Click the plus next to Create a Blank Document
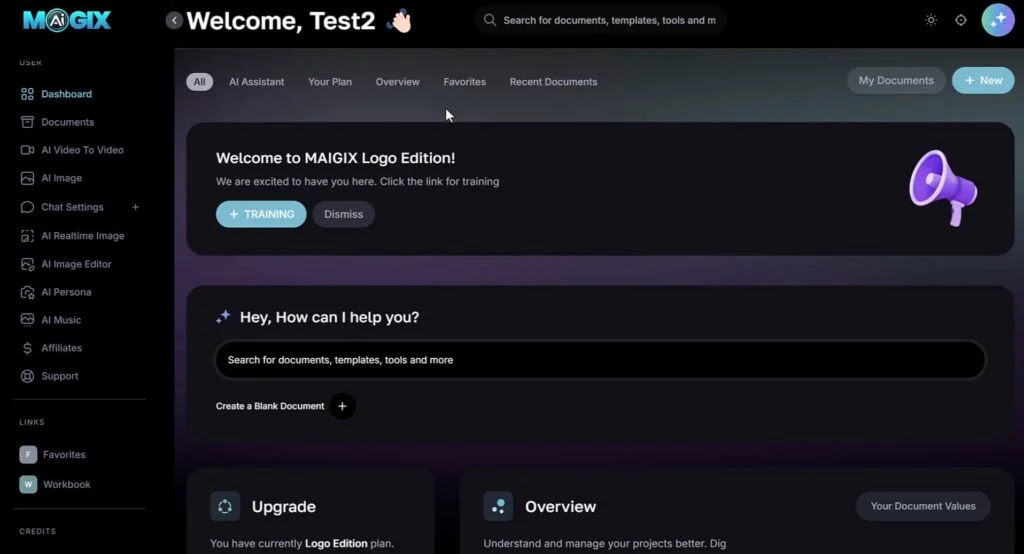Image resolution: width=1024 pixels, height=554 pixels. coord(342,406)
